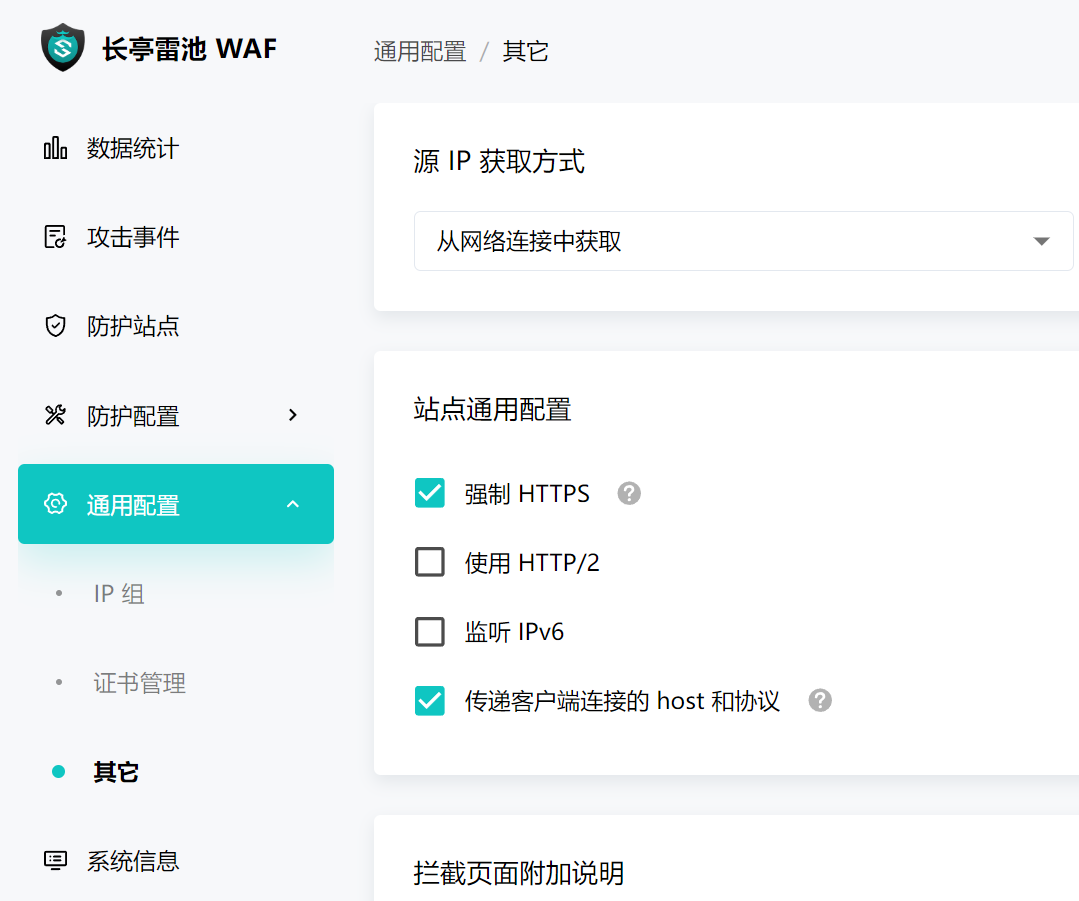Open the 源 IP 获取方式 dropdown
The image size is (1079, 901).
coord(743,241)
